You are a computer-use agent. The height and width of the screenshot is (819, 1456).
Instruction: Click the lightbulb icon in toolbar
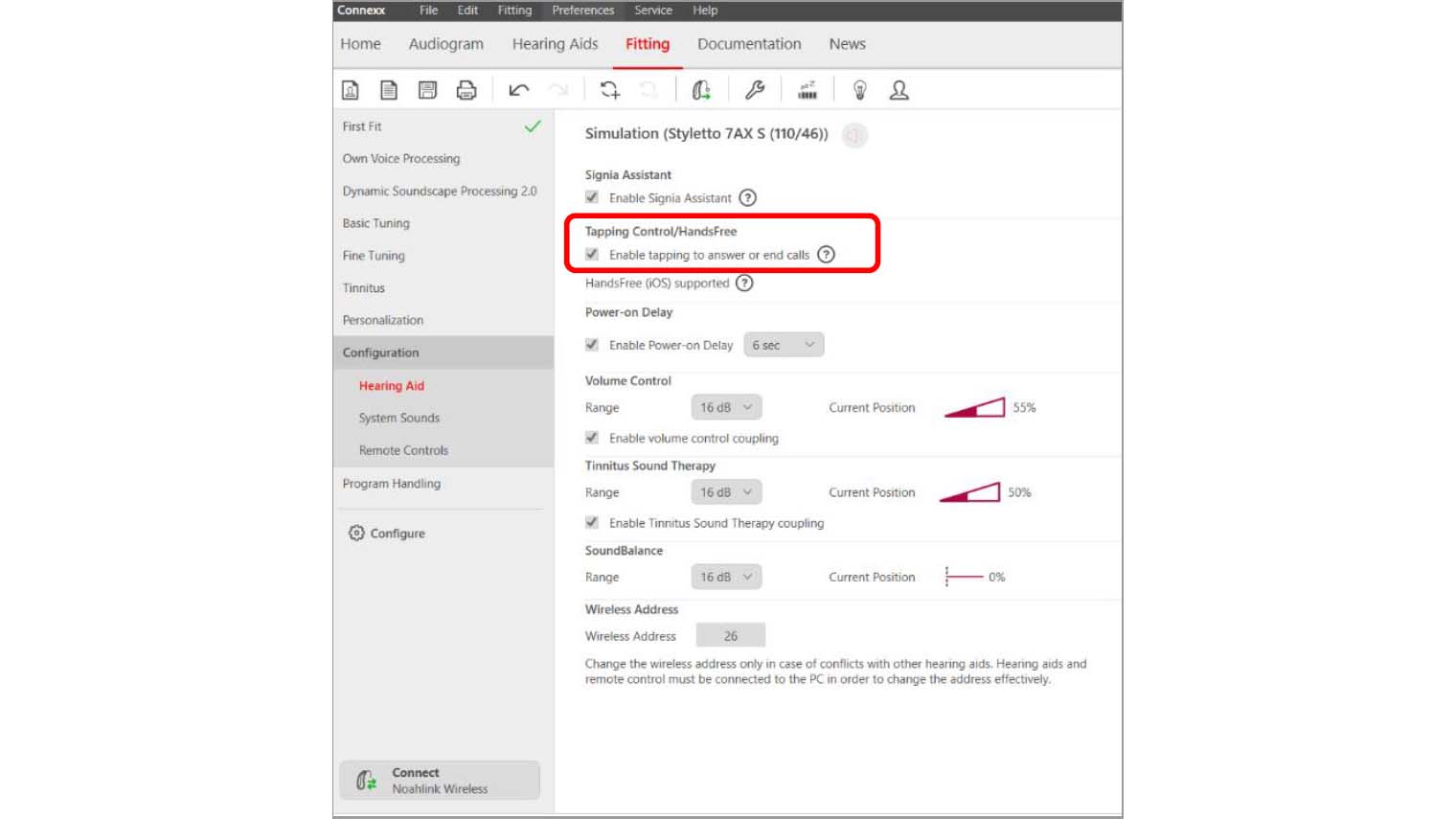pyautogui.click(x=859, y=90)
